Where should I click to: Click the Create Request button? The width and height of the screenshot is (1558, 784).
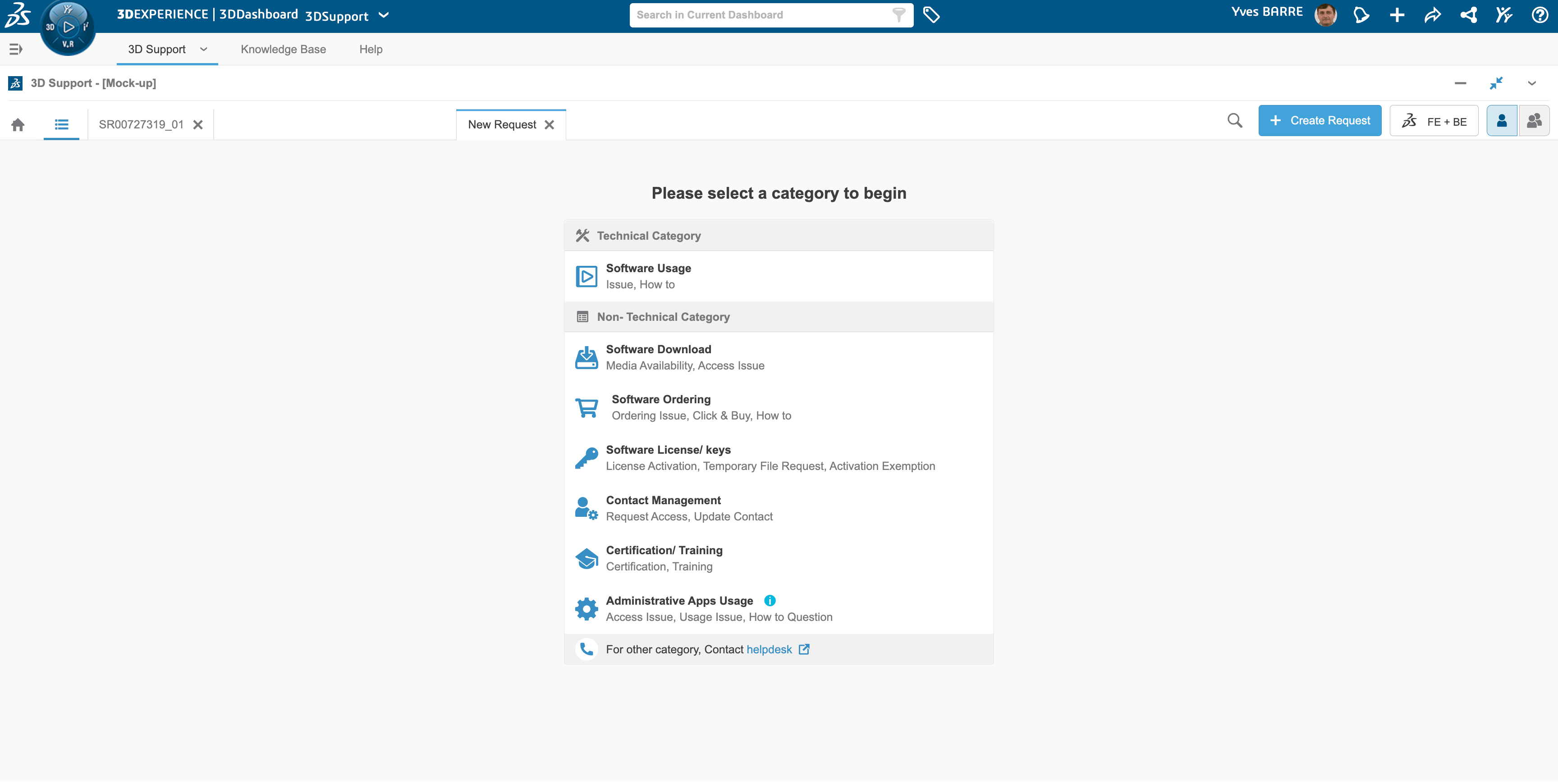point(1319,121)
